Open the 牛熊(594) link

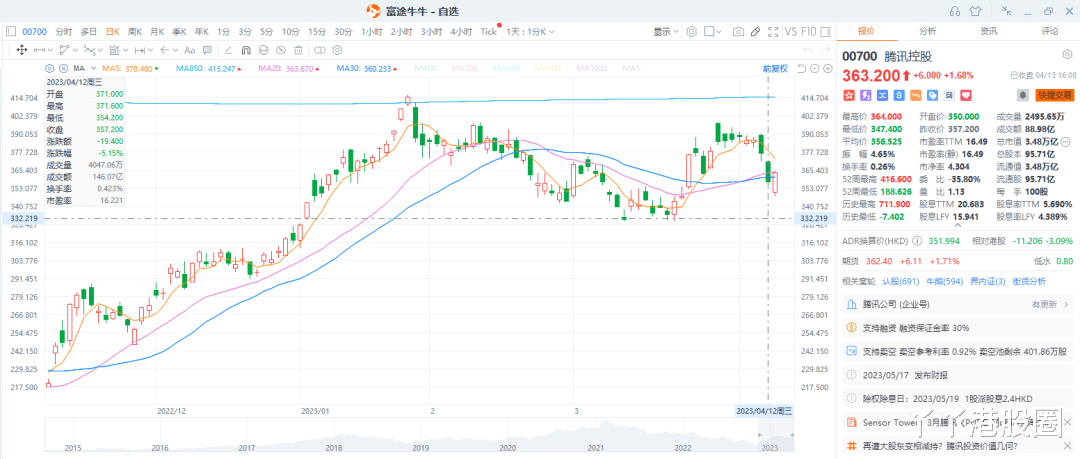tap(944, 281)
